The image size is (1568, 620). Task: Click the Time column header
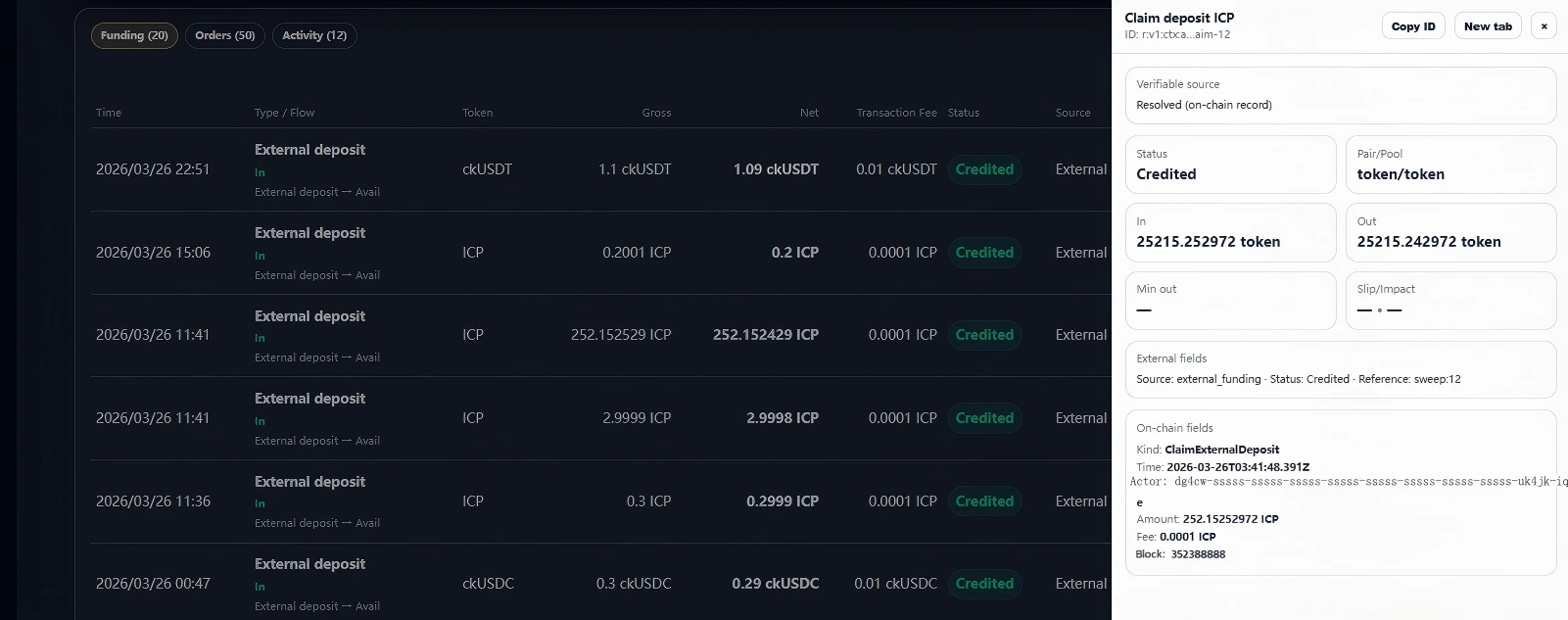coord(109,113)
